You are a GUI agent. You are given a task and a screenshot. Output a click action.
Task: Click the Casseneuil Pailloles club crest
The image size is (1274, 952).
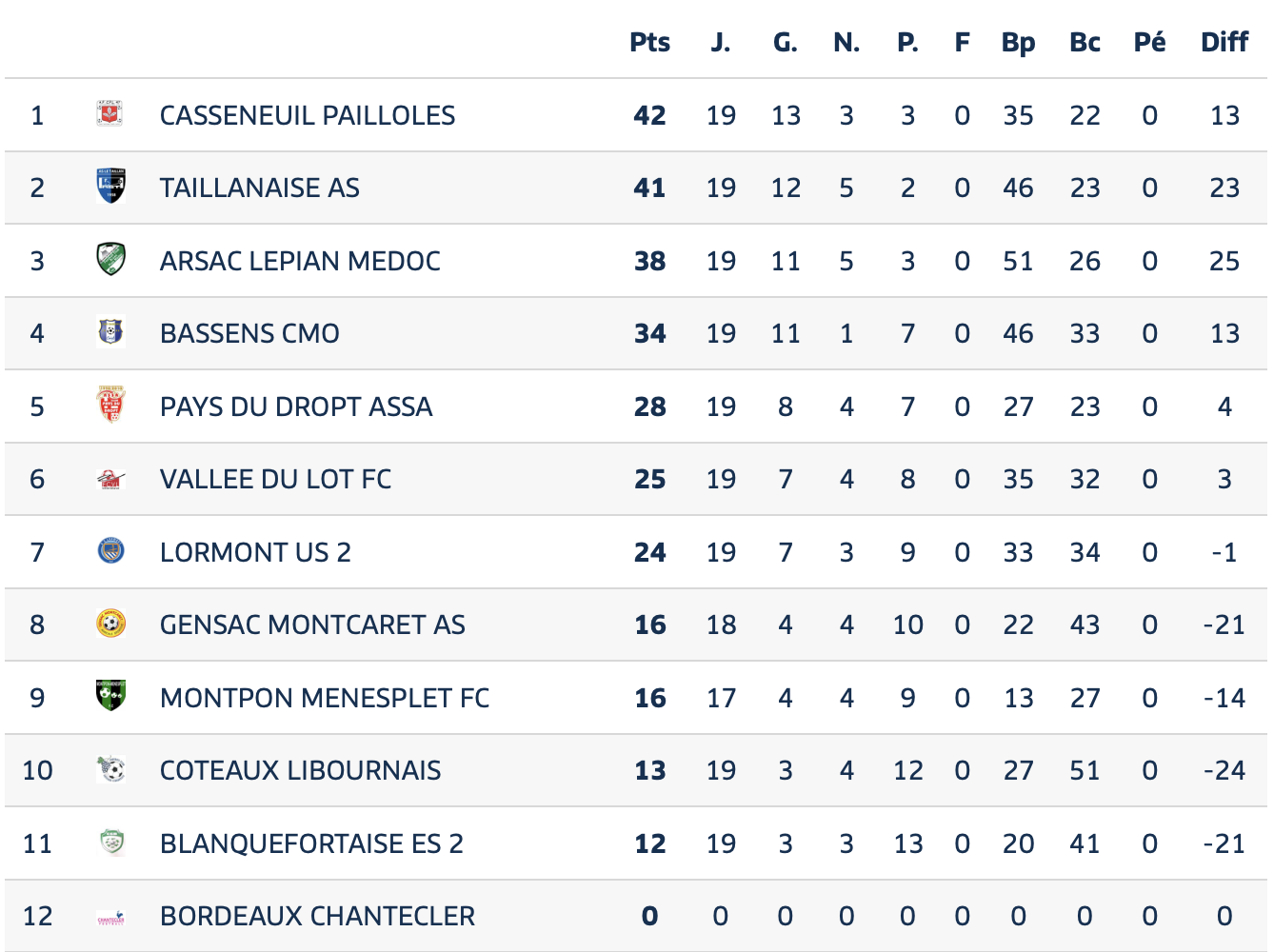click(x=110, y=114)
